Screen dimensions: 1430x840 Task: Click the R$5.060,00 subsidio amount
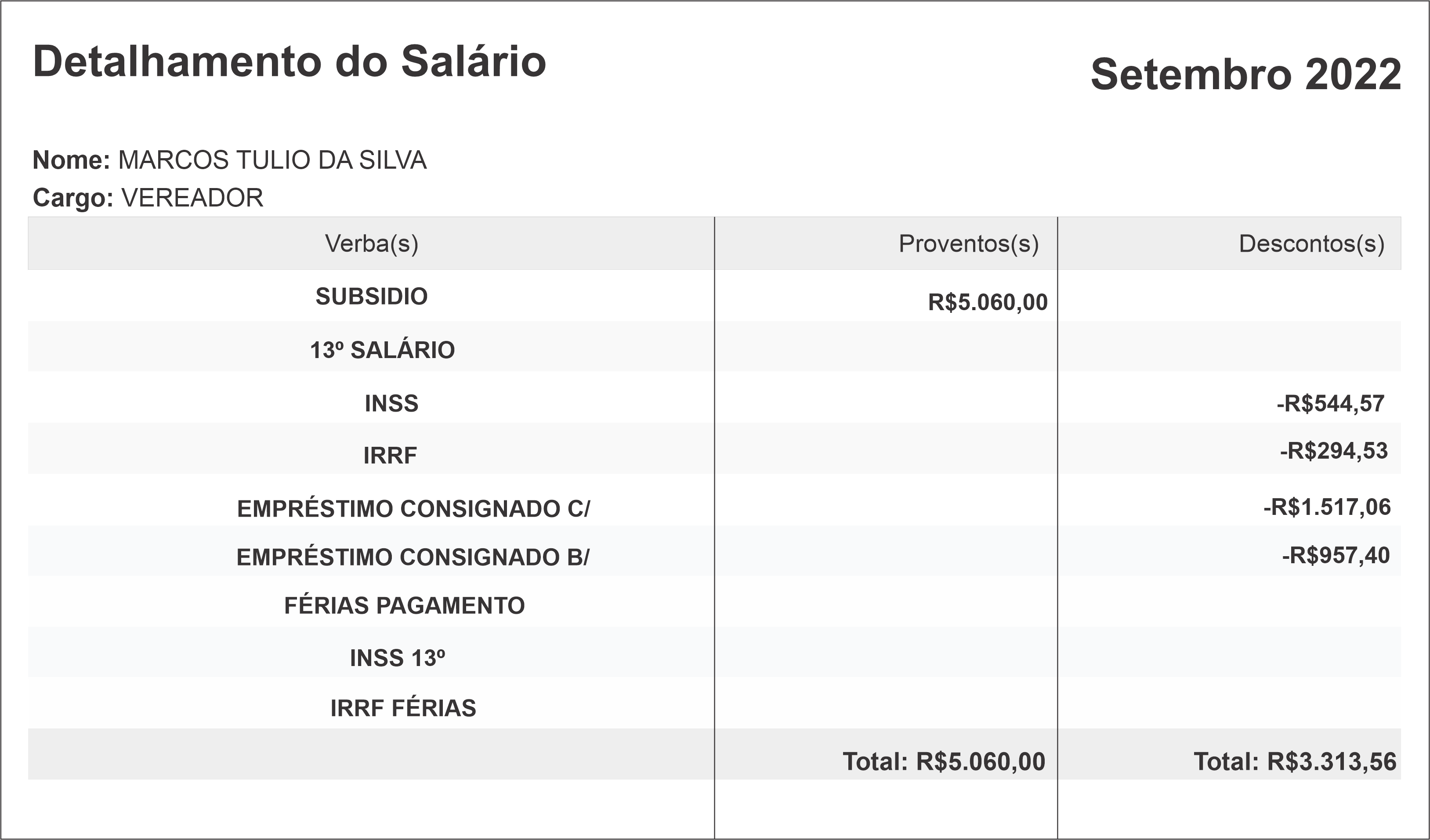click(988, 302)
